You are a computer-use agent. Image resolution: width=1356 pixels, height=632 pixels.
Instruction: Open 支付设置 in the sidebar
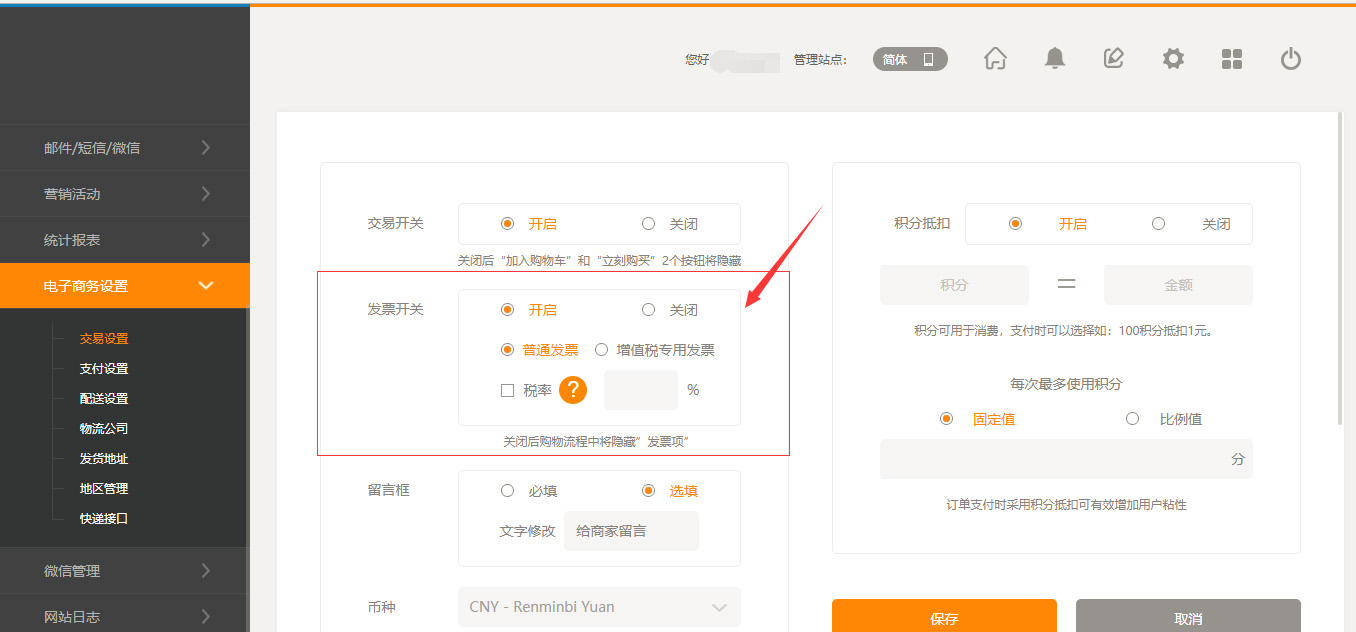[104, 369]
